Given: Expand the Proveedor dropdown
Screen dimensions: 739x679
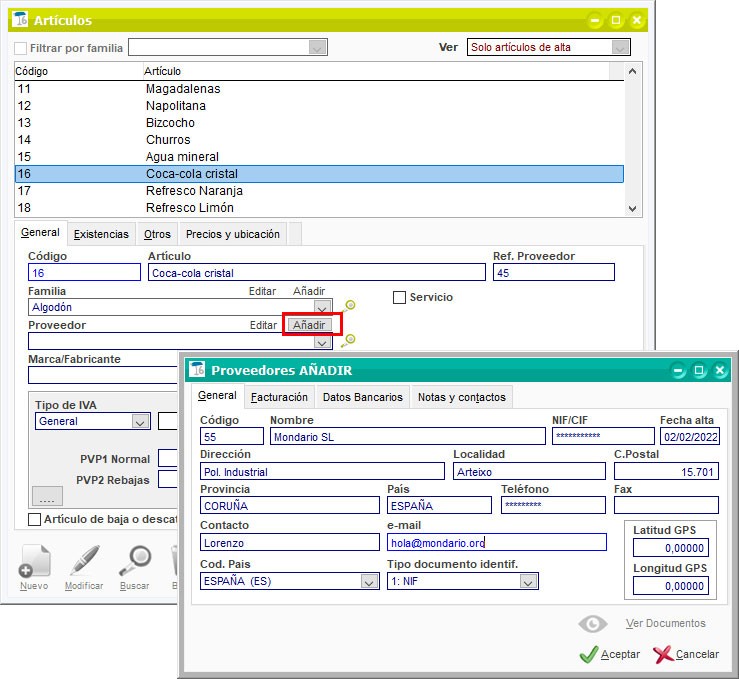Looking at the screenshot, I should (322, 342).
